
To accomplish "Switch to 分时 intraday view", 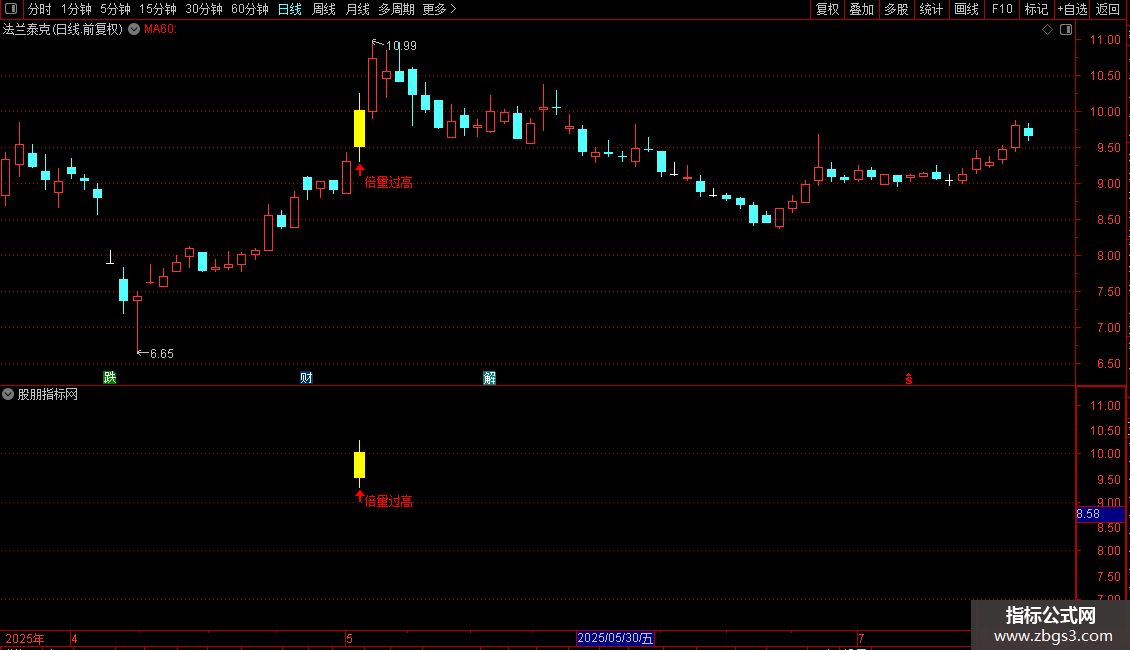I will click(40, 9).
